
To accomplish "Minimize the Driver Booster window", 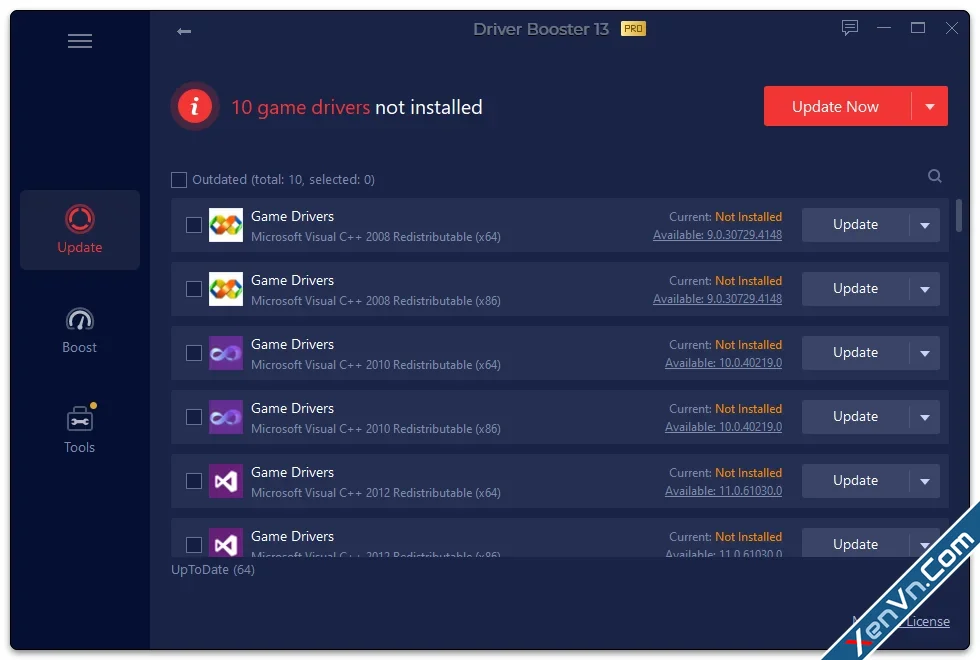I will 884,28.
